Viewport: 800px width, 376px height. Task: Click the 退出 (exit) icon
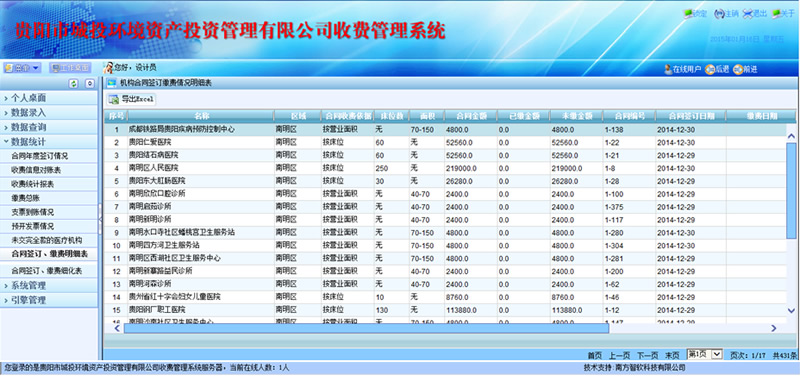click(747, 14)
